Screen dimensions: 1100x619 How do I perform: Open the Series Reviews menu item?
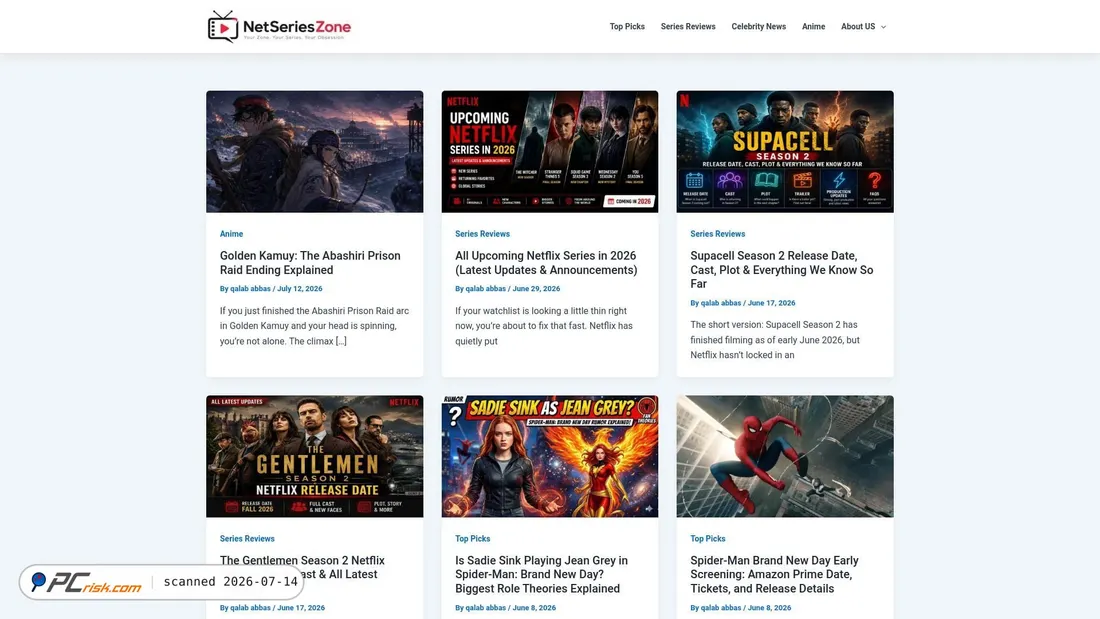click(x=688, y=27)
